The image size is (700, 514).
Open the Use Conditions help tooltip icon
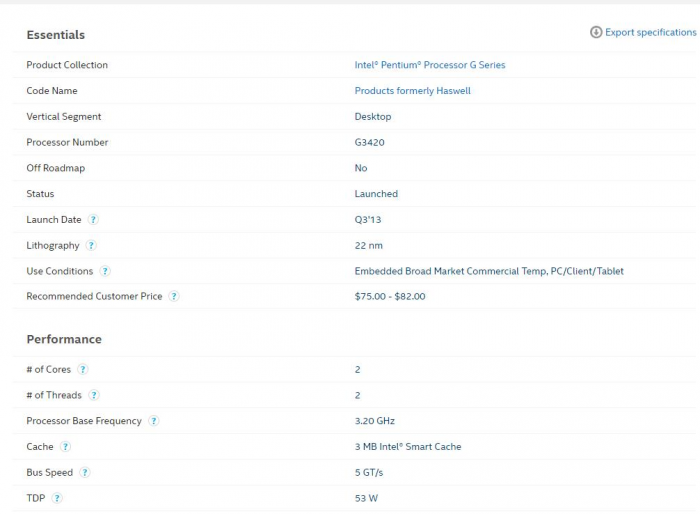click(105, 271)
